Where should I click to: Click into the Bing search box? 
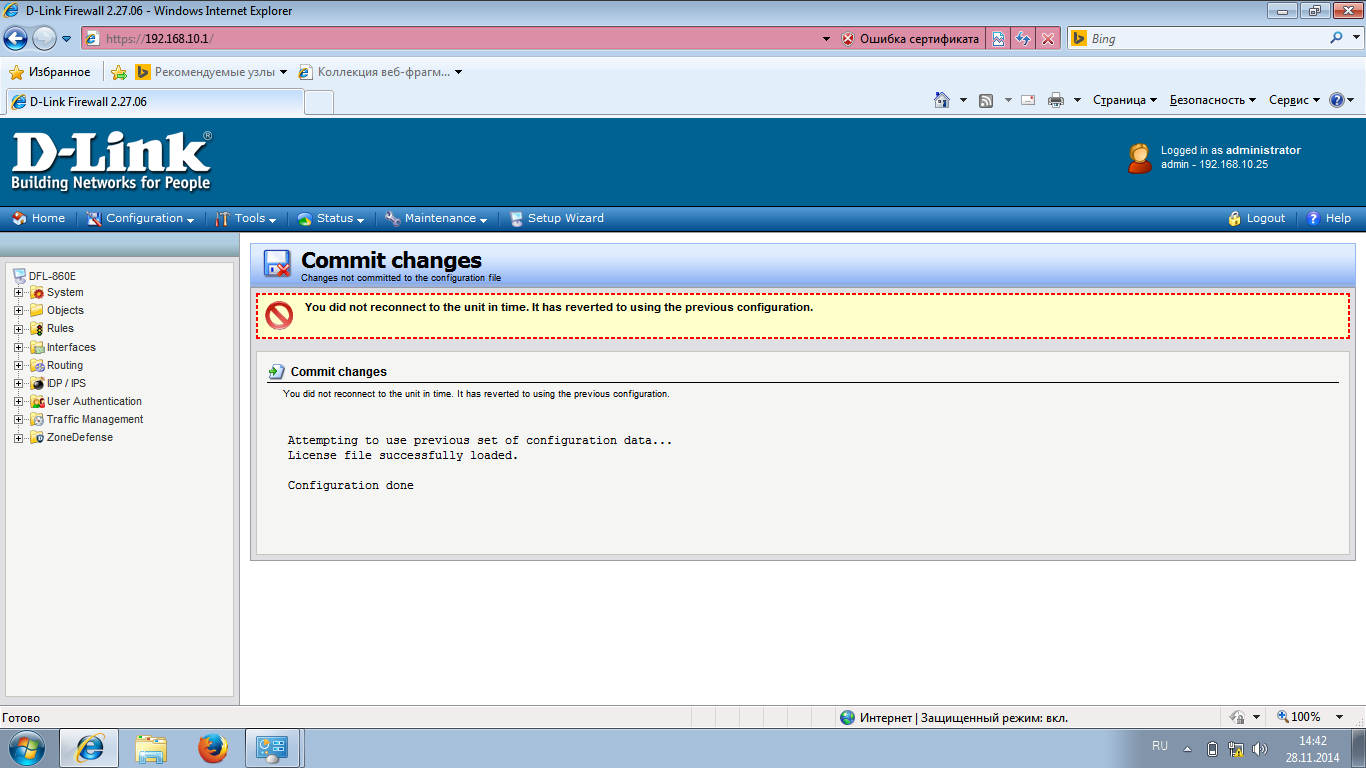tap(1207, 39)
